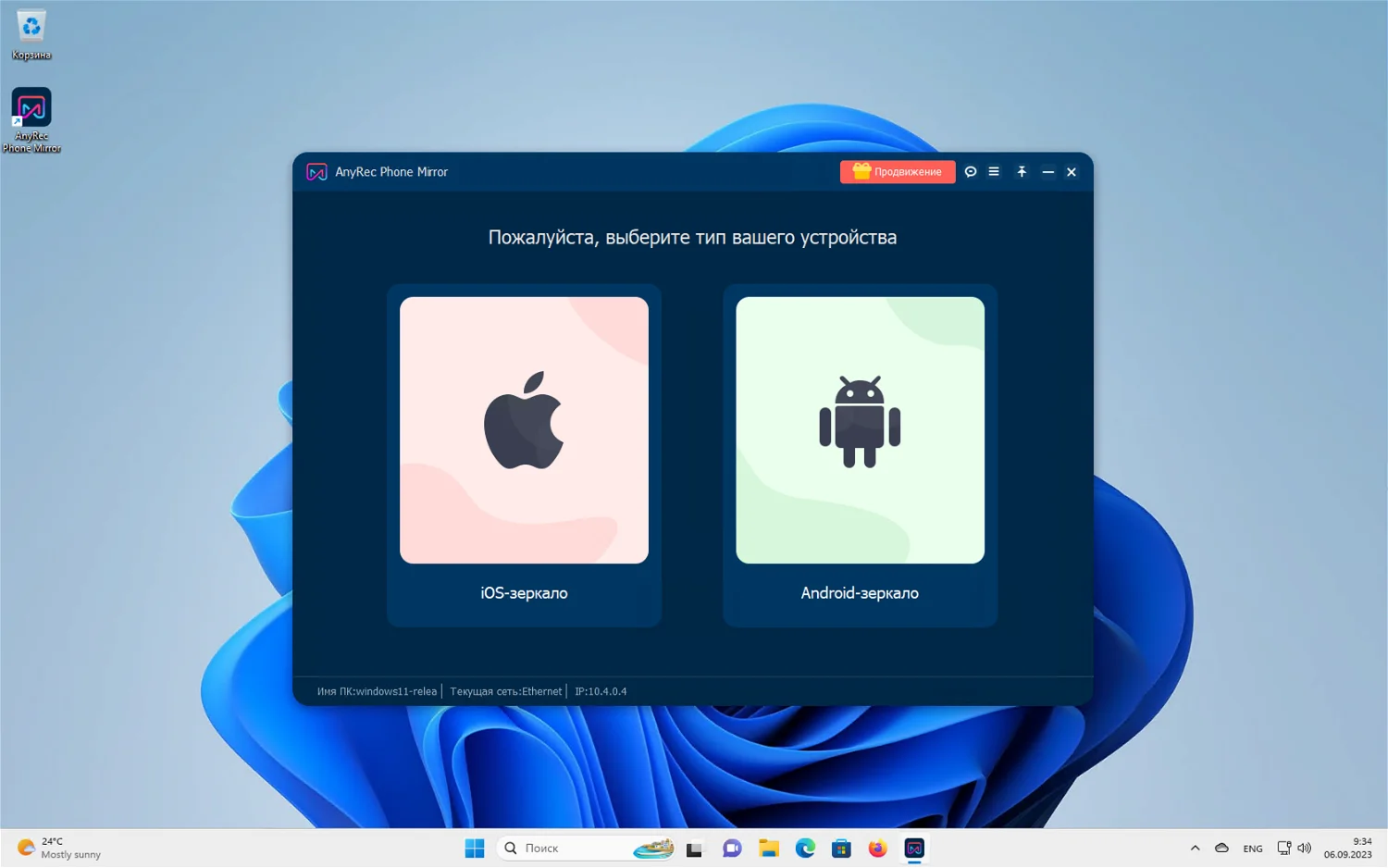Pin the AnyRec window always on top
The width and height of the screenshot is (1388, 868).
1022,172
